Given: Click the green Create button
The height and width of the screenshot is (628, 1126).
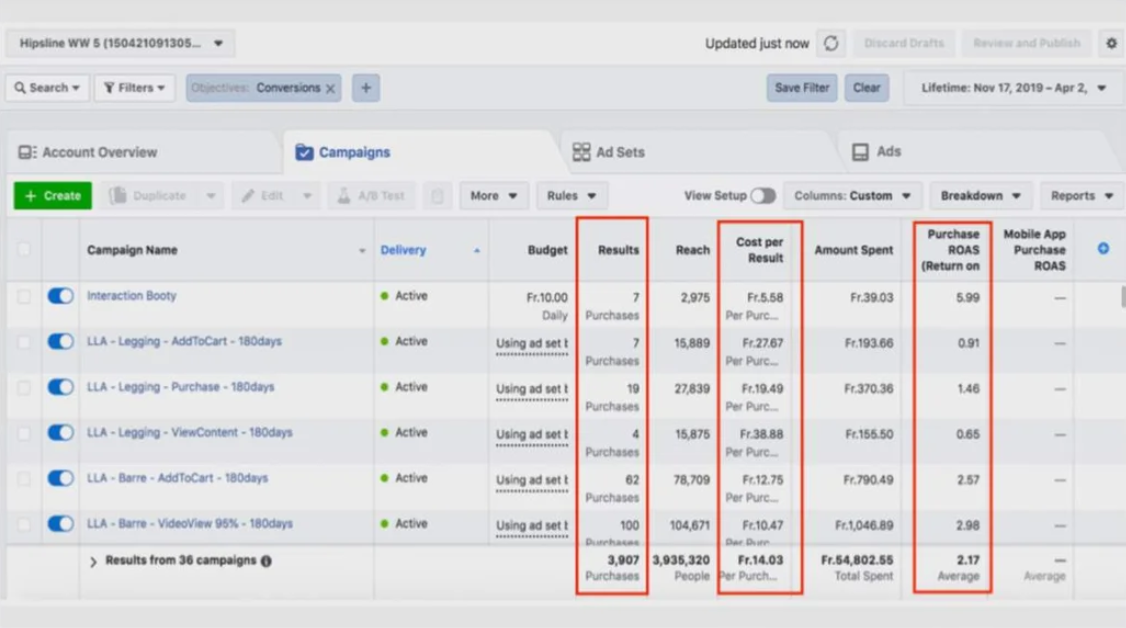Looking at the screenshot, I should [53, 196].
